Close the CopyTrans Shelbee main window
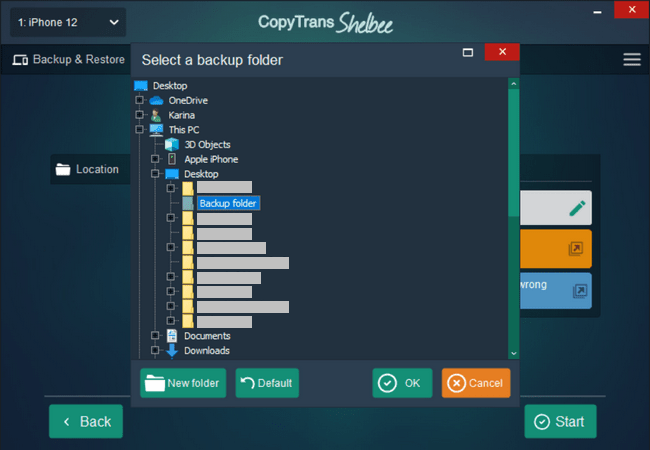The width and height of the screenshot is (650, 450). (632, 10)
